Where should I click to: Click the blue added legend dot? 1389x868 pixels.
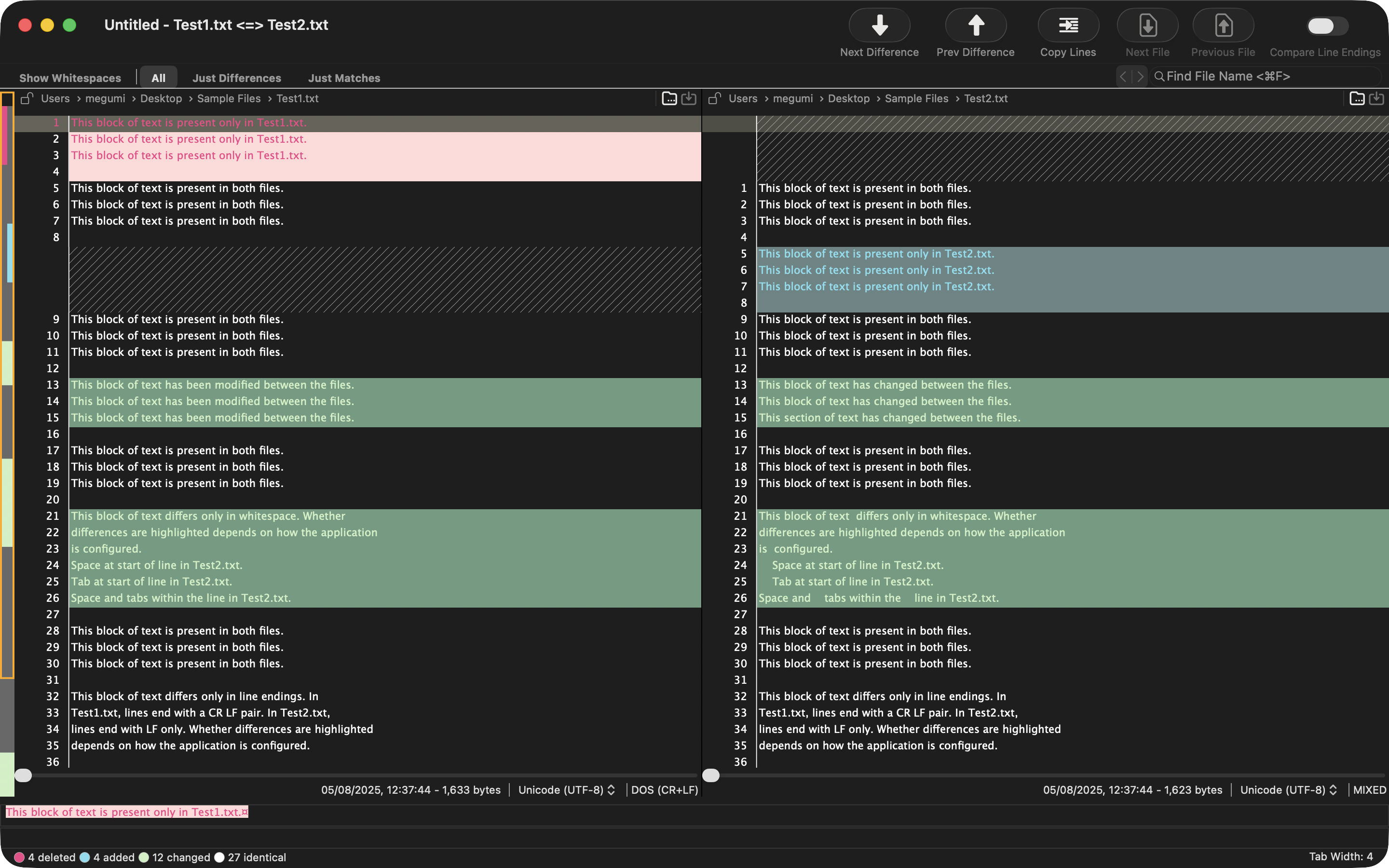pyautogui.click(x=85, y=857)
